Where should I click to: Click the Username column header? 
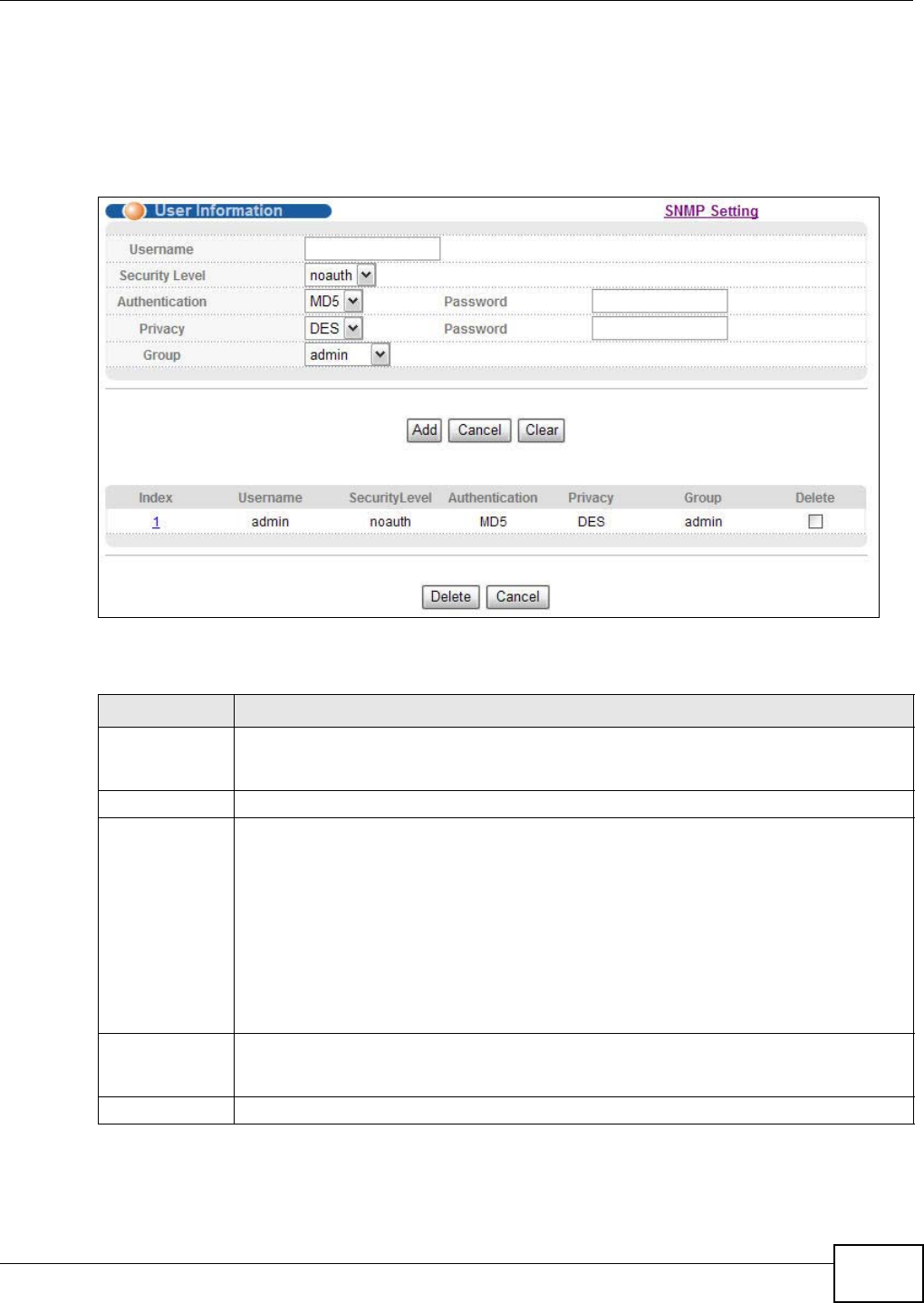pyautogui.click(x=270, y=497)
